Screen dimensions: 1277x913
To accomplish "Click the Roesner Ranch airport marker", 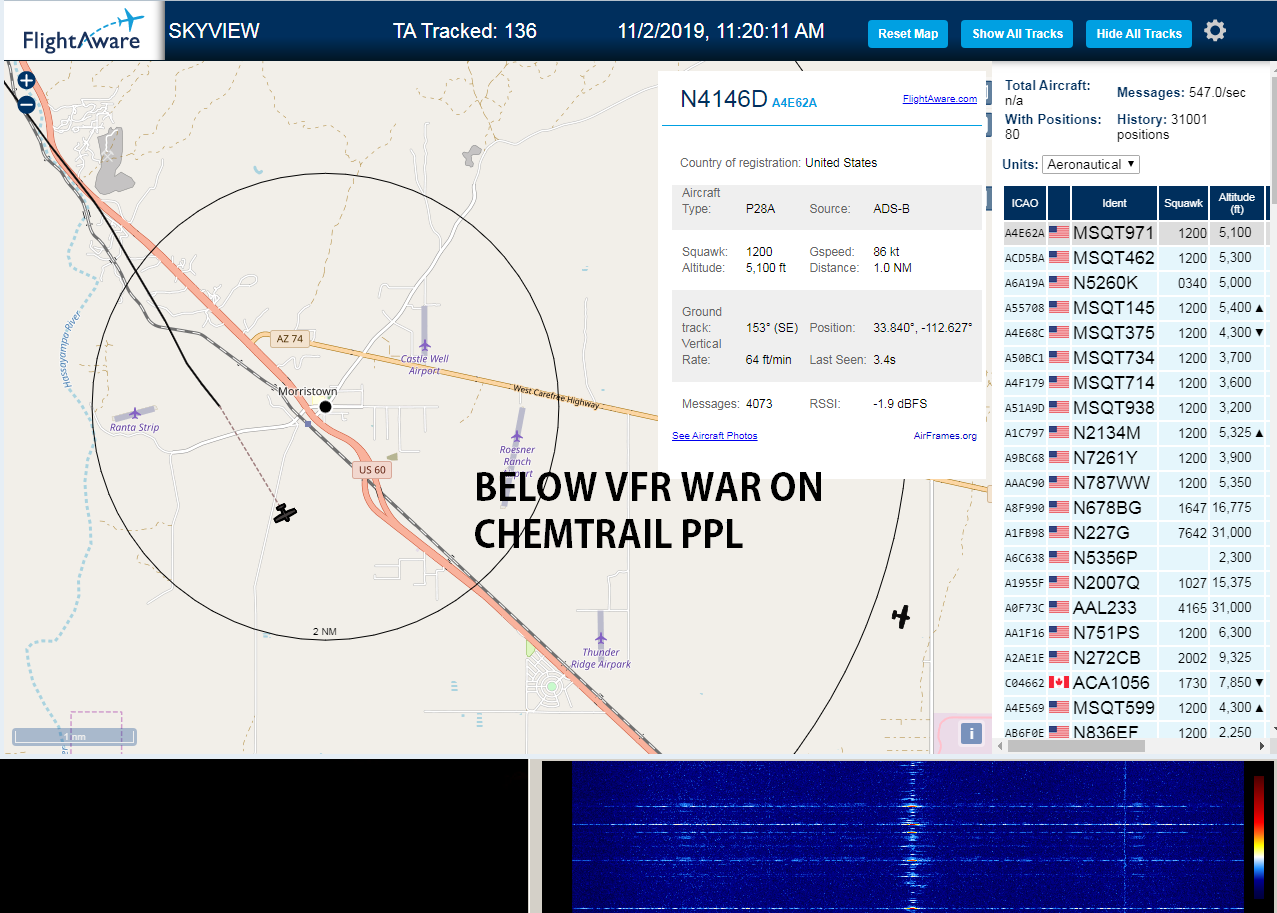I will 517,437.
